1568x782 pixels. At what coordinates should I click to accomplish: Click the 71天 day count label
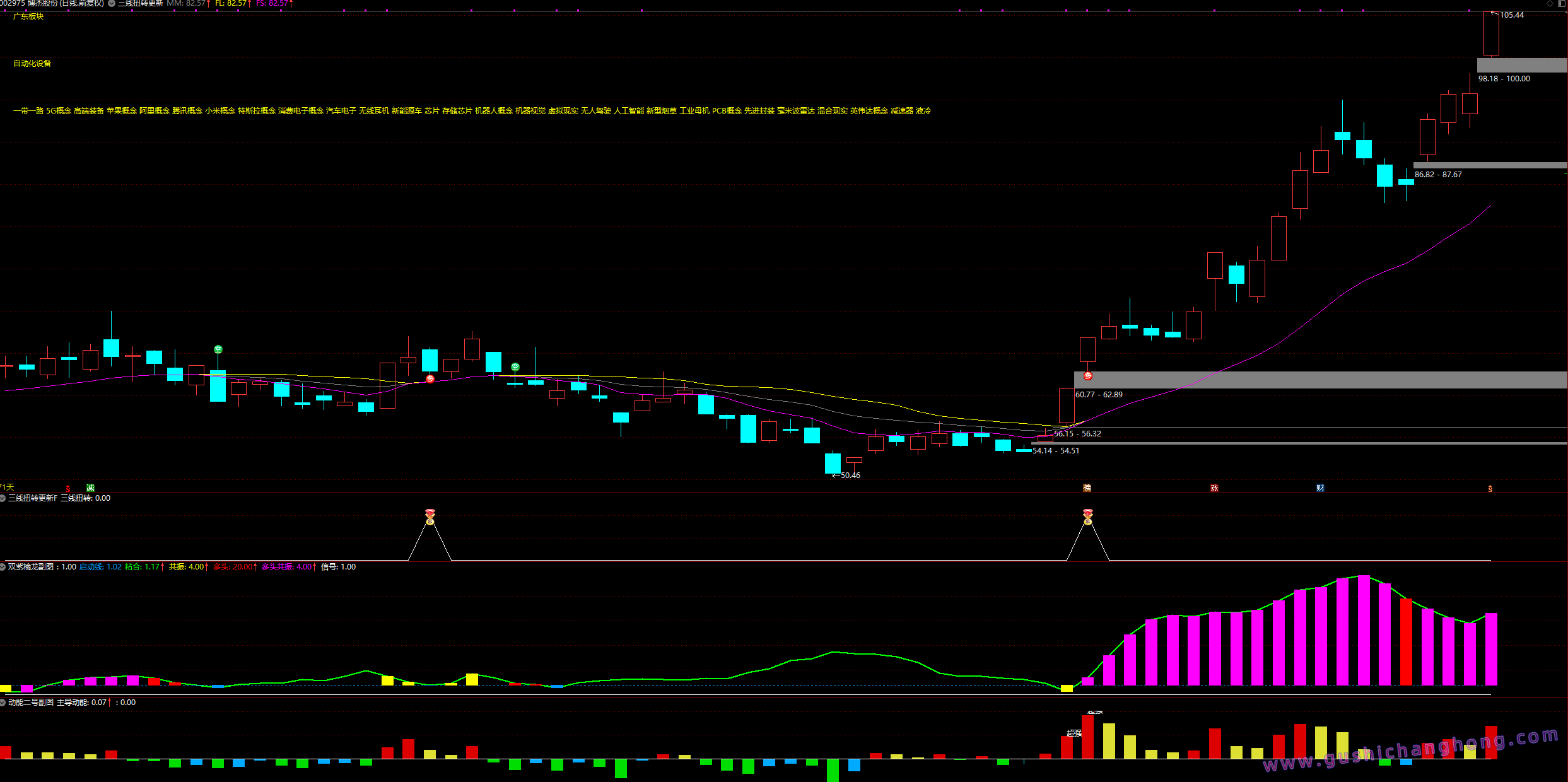pyautogui.click(x=7, y=487)
